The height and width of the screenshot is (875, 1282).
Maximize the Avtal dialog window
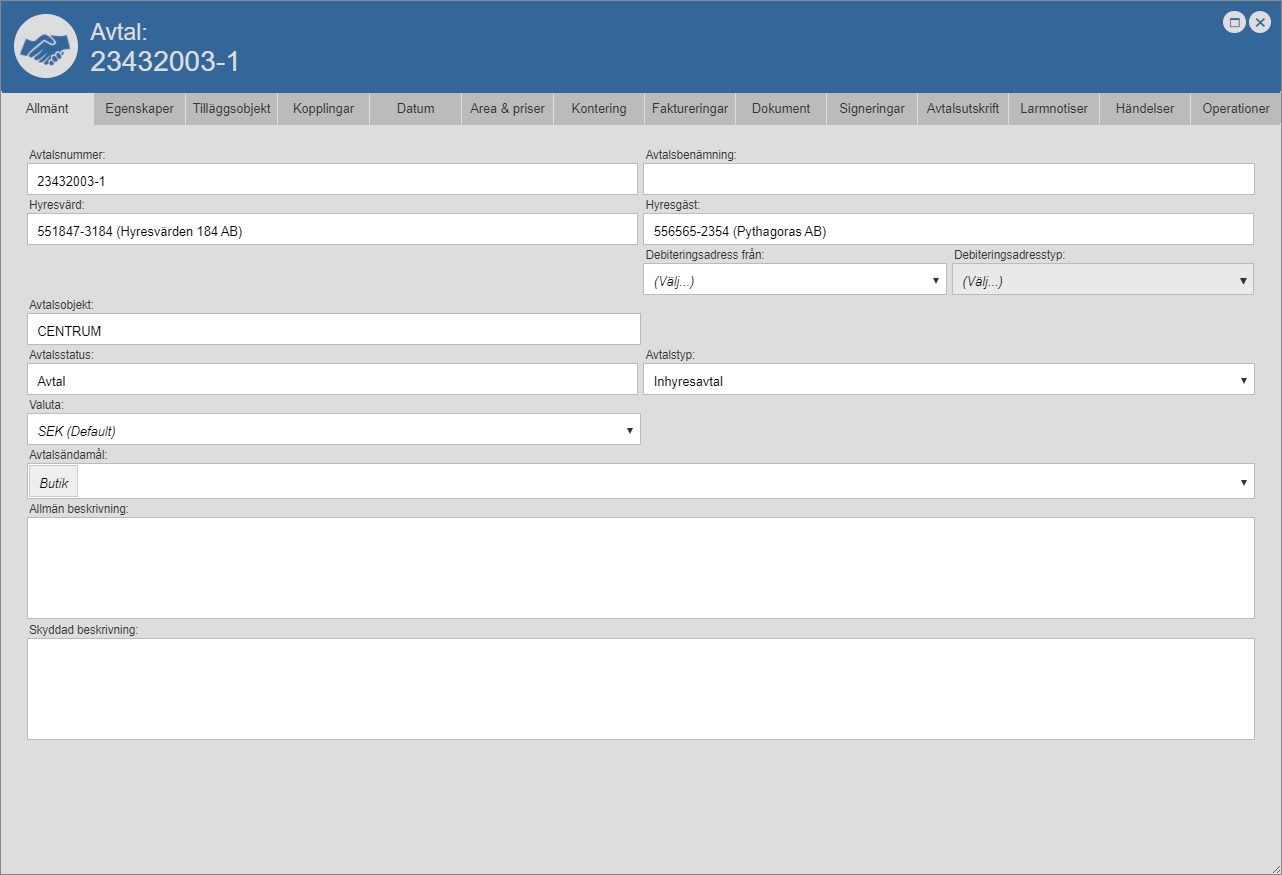tap(1234, 22)
